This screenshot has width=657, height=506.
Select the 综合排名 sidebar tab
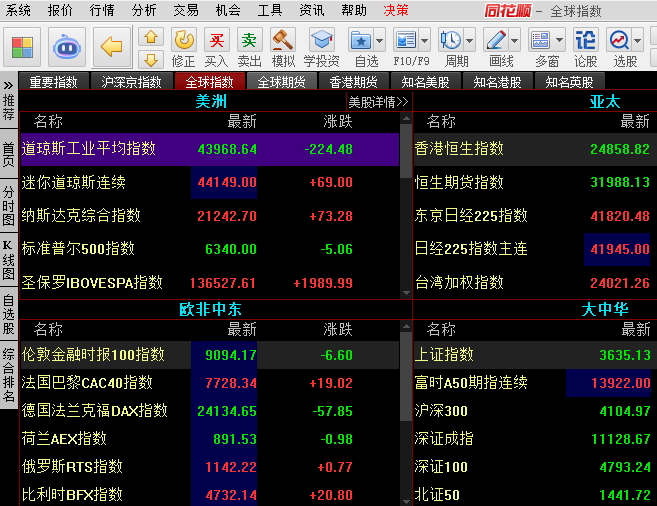[x=8, y=375]
